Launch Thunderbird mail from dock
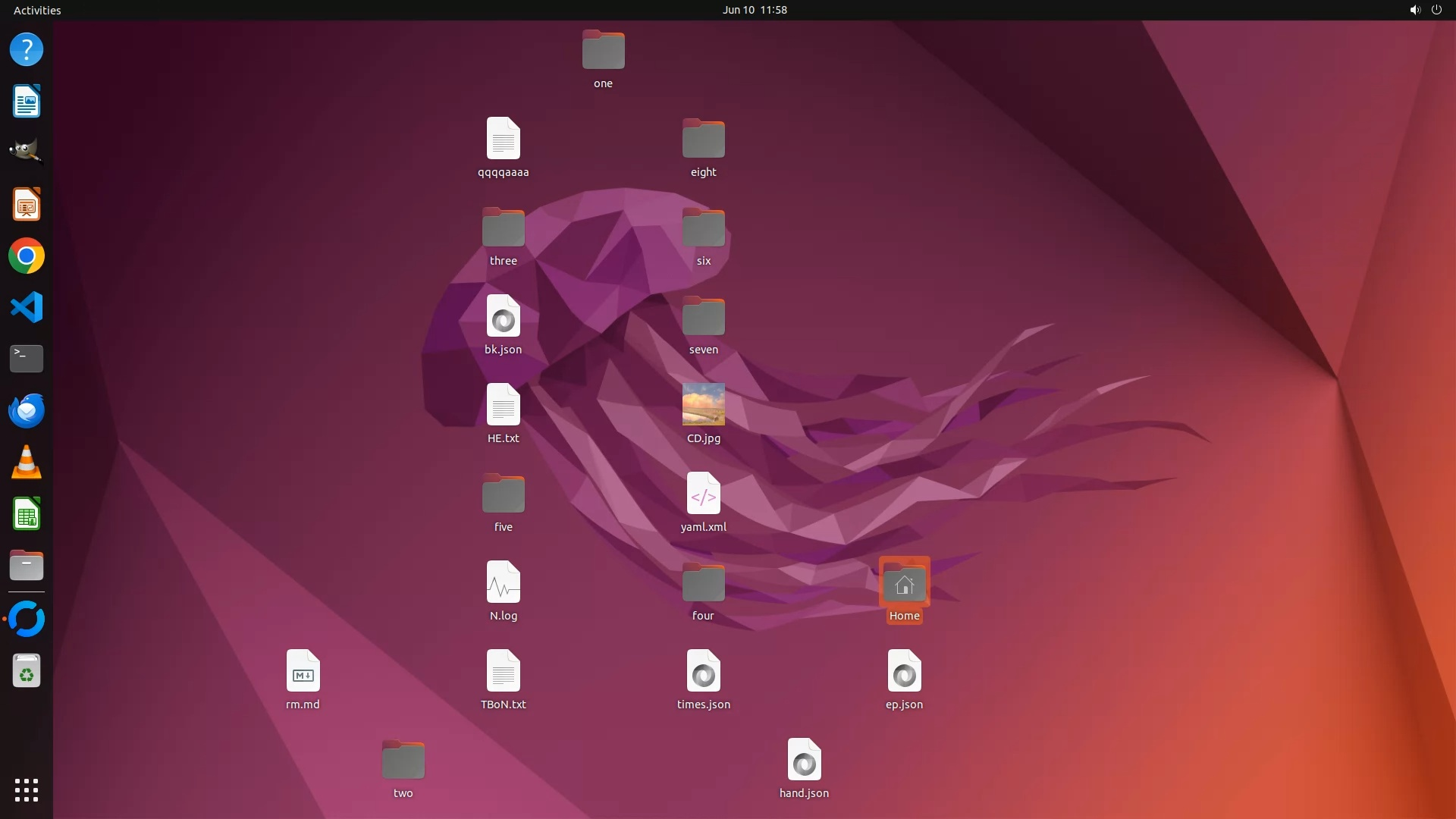Viewport: 1456px width, 819px height. click(x=27, y=411)
